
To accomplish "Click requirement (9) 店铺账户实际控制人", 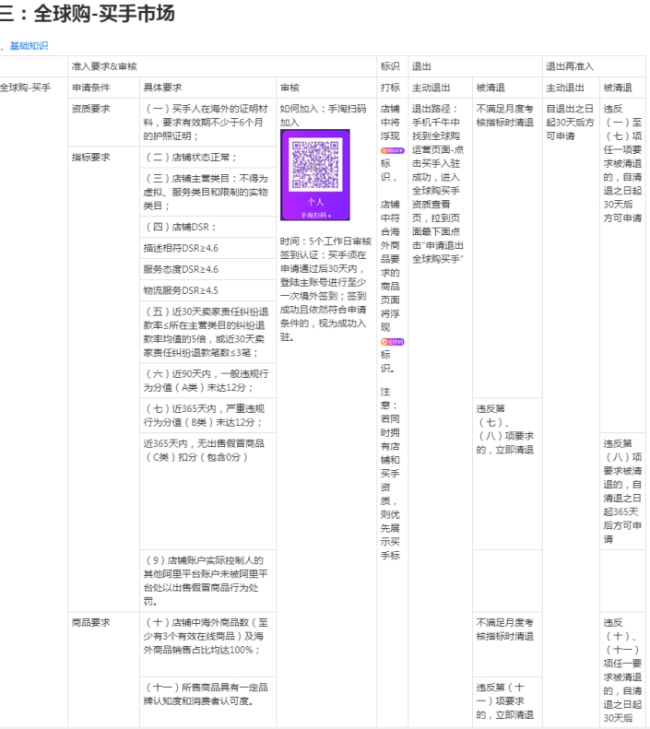I will pos(206,581).
